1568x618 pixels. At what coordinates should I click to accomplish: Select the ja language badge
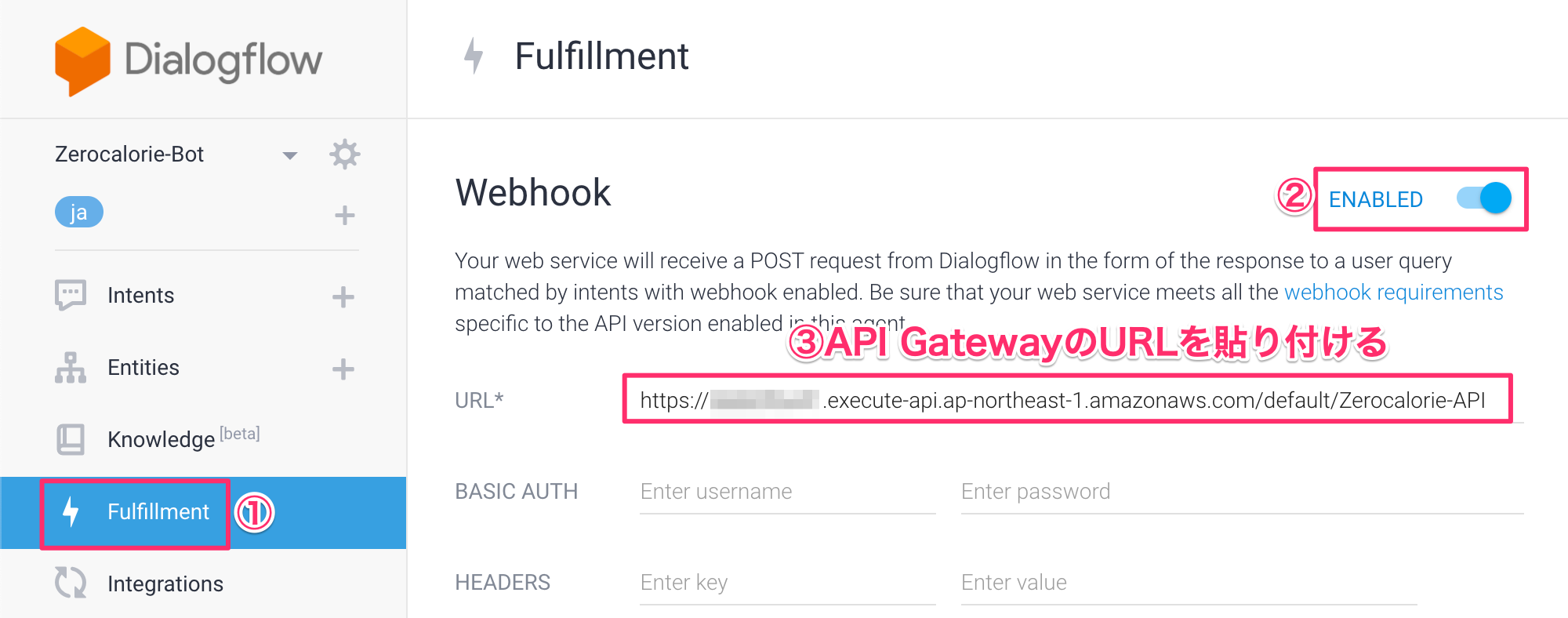[x=79, y=212]
